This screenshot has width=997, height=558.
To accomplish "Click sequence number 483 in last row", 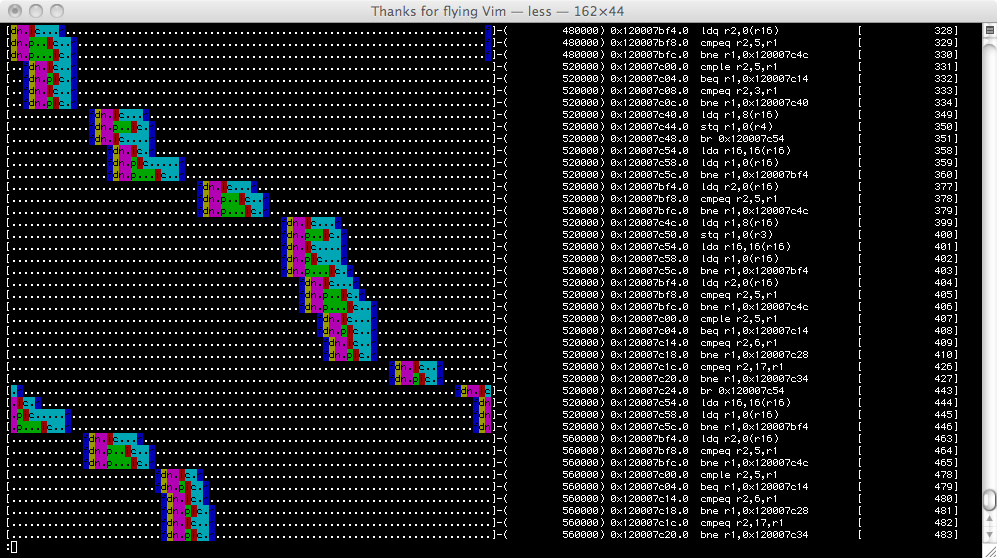I will [x=943, y=535].
